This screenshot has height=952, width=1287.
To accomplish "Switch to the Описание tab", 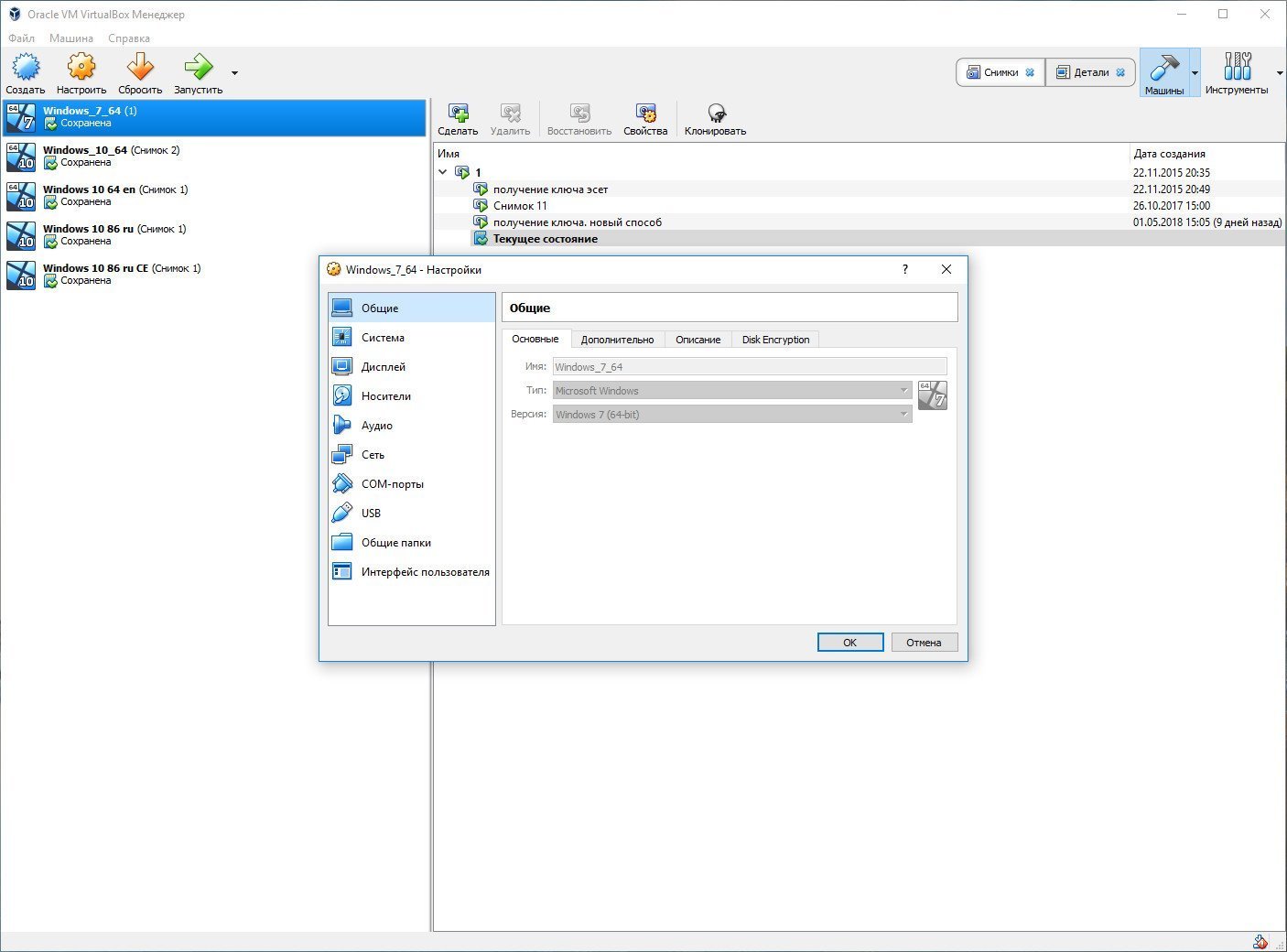I will pos(698,340).
